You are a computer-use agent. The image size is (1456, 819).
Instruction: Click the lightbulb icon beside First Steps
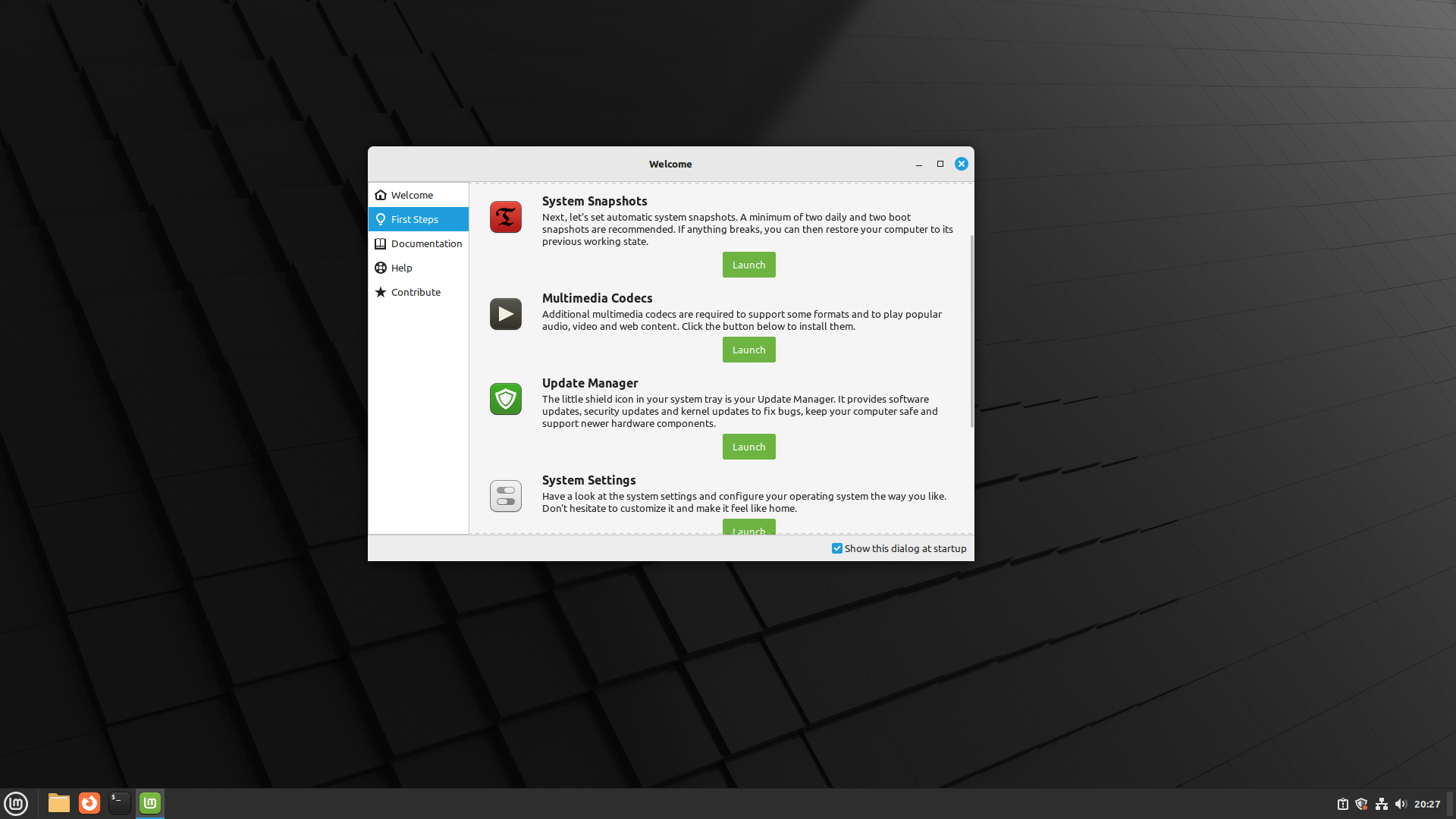tap(381, 219)
